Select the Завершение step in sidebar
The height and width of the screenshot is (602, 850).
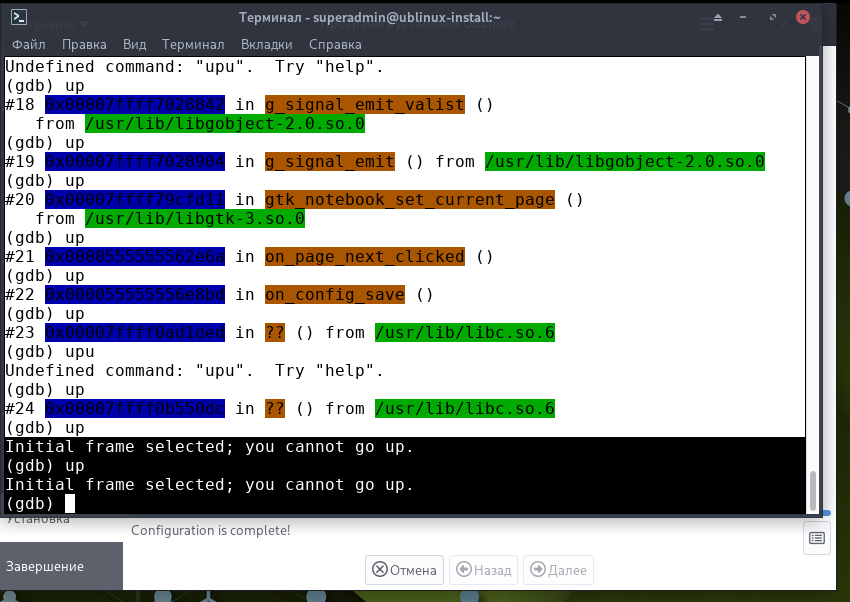pyautogui.click(x=45, y=566)
